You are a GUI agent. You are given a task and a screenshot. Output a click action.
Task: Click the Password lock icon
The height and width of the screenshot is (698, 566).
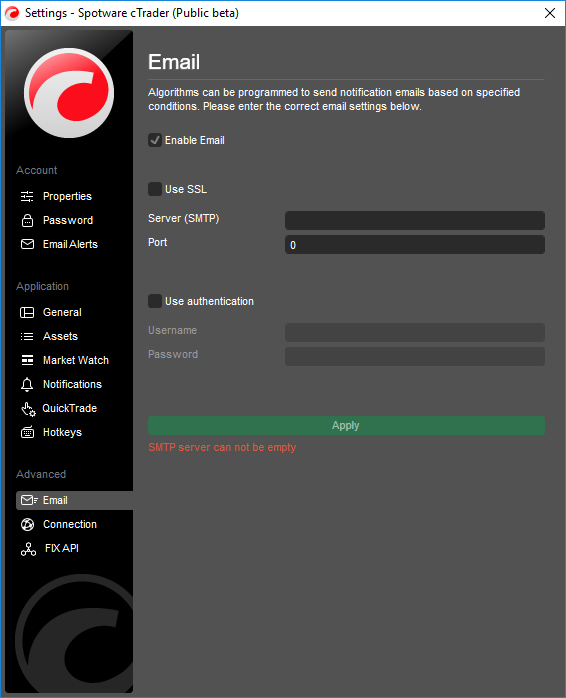pyautogui.click(x=27, y=220)
